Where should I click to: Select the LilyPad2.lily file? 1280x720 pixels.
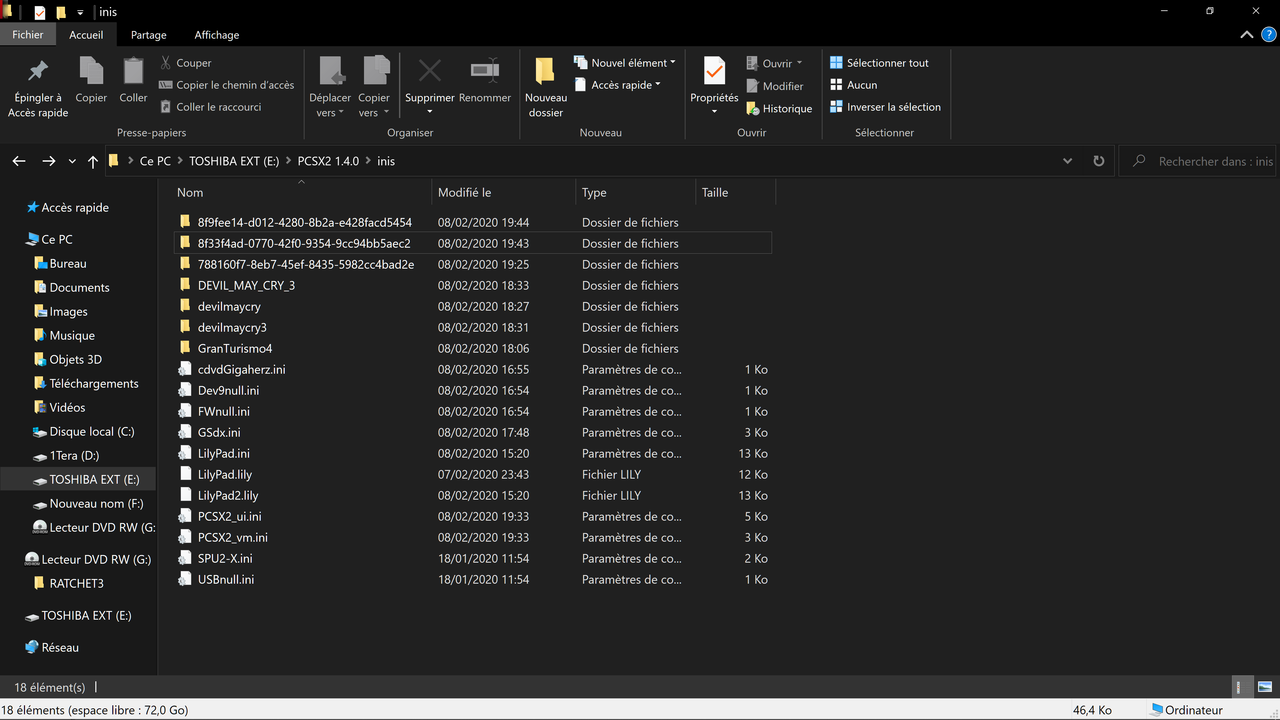coord(228,496)
